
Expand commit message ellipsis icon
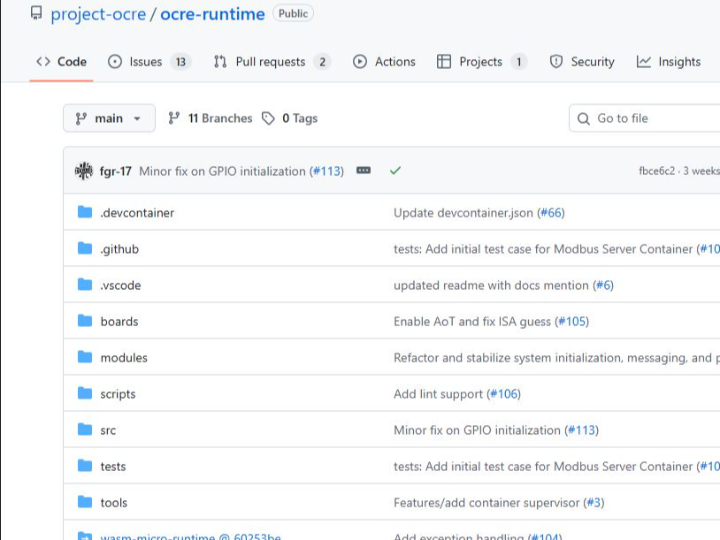point(364,171)
